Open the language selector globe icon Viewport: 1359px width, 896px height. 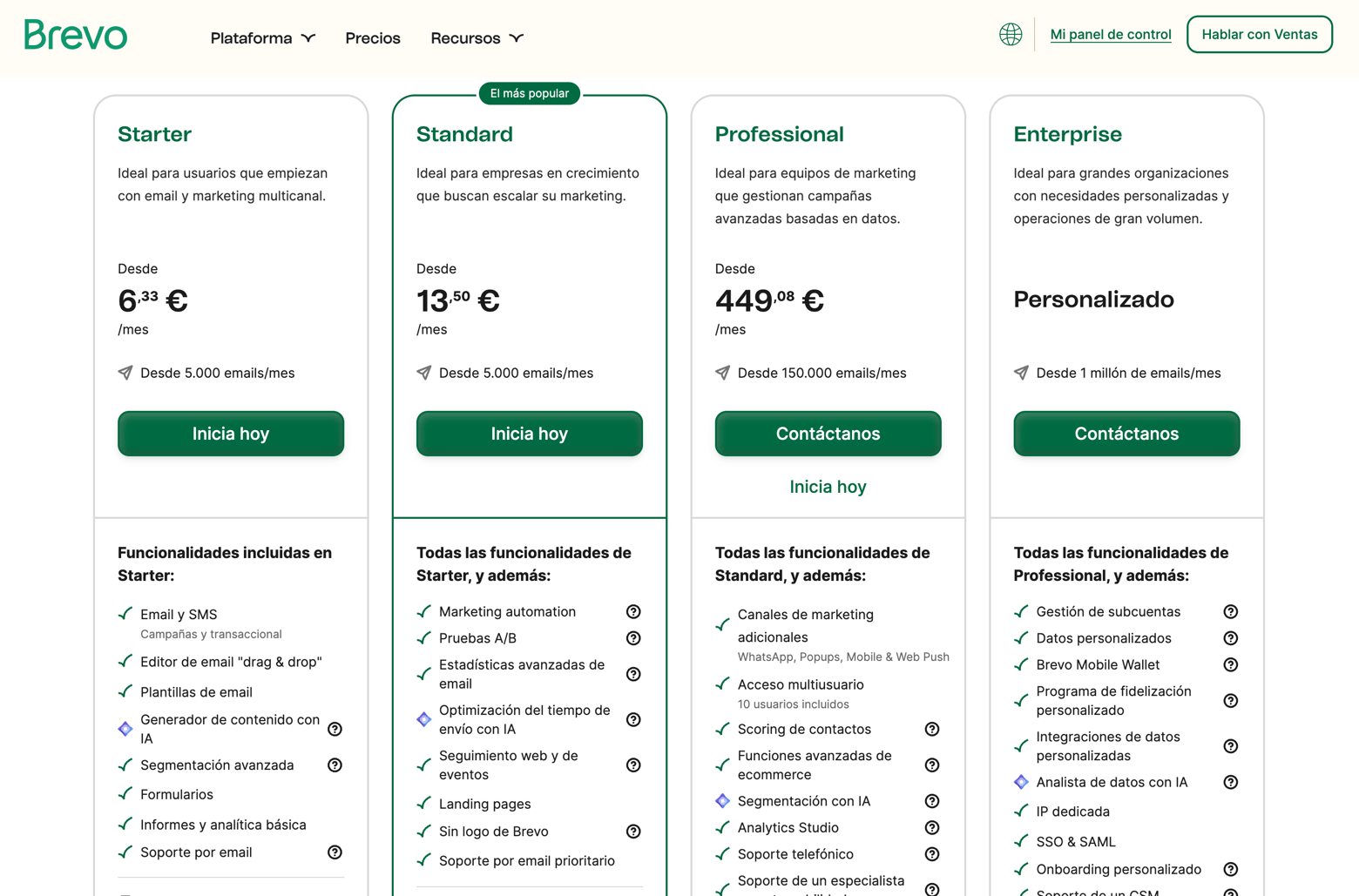point(1010,35)
